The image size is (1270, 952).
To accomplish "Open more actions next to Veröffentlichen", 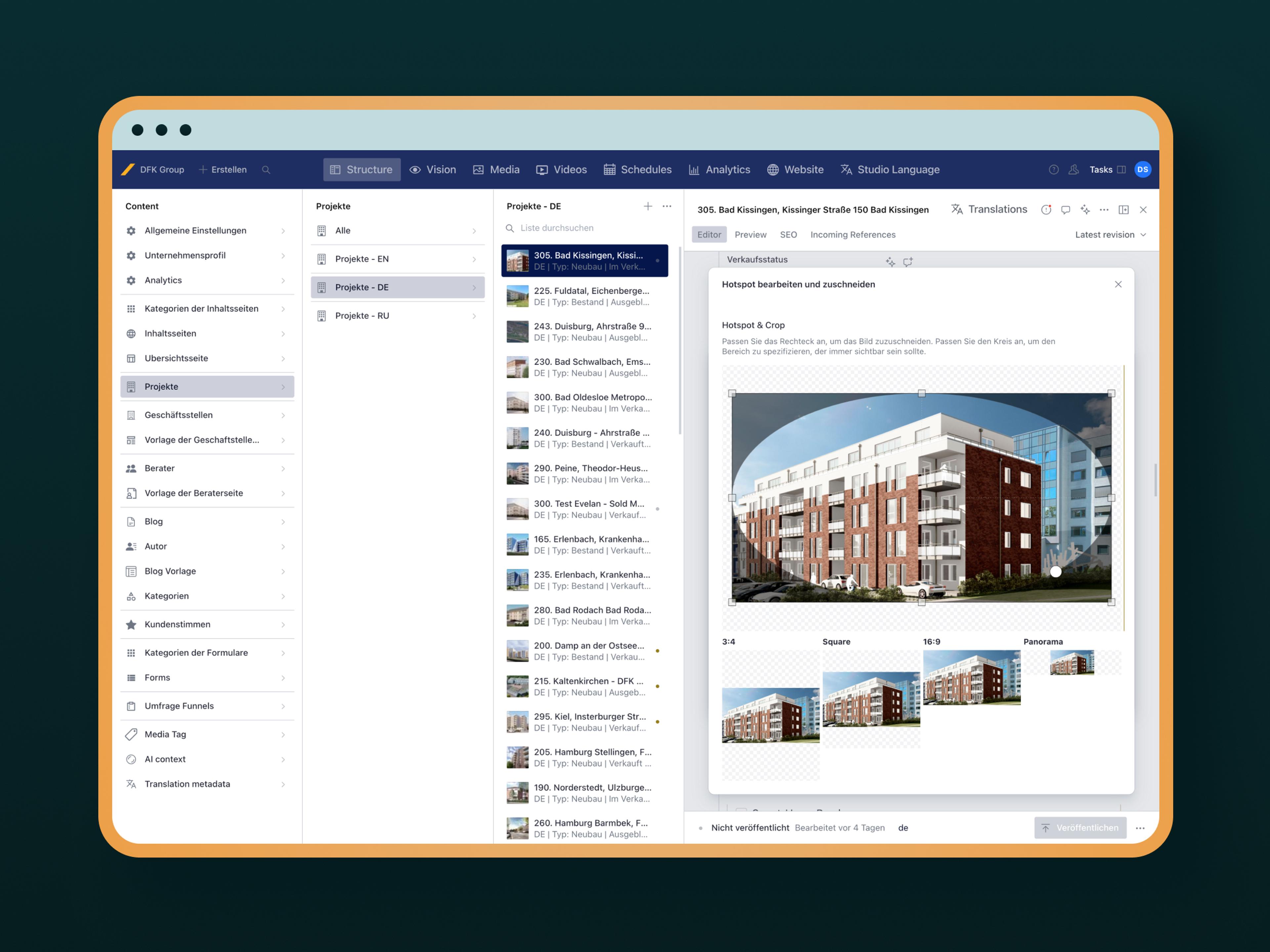I will tap(1140, 828).
